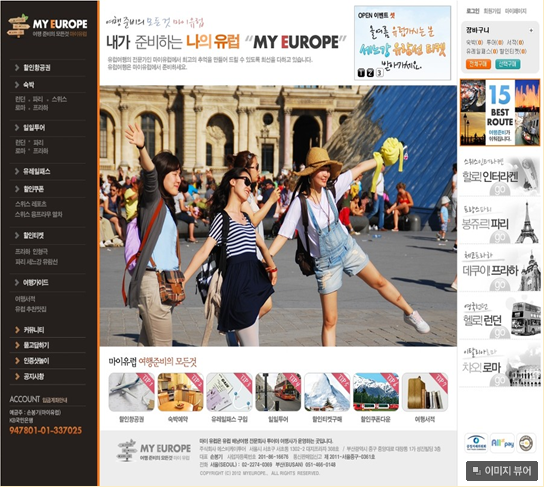Click the 로그인 link at top right
The image size is (544, 487).
click(473, 11)
